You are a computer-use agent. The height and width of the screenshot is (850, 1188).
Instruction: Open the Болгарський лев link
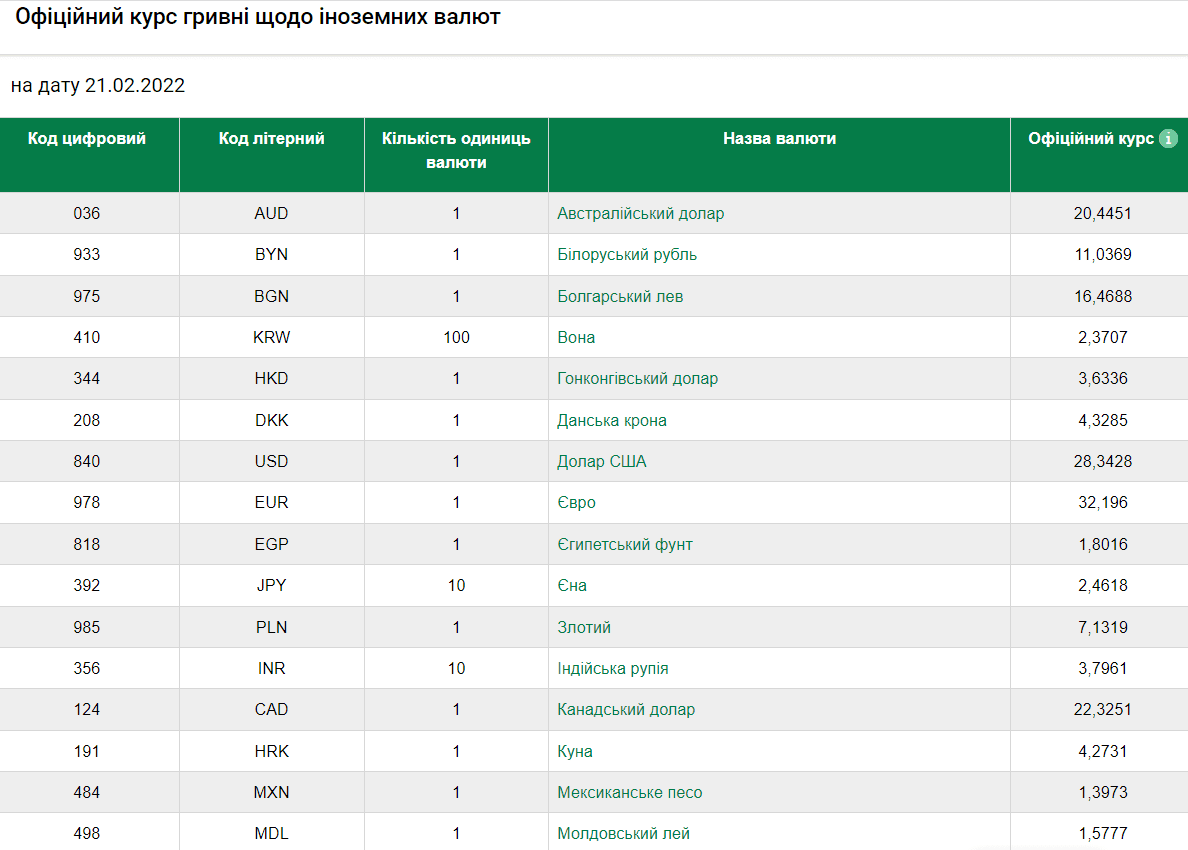coord(620,296)
